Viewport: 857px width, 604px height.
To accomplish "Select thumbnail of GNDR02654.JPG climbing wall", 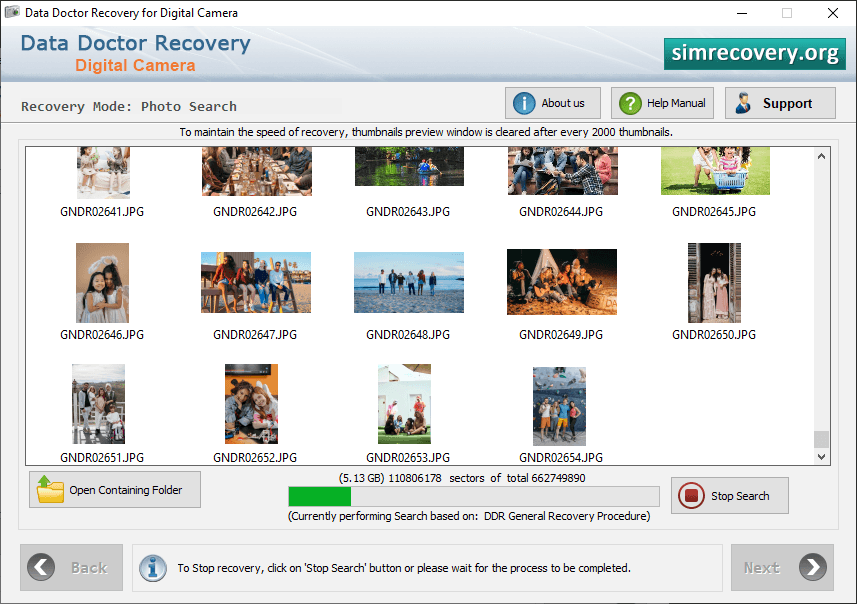I will click(559, 406).
